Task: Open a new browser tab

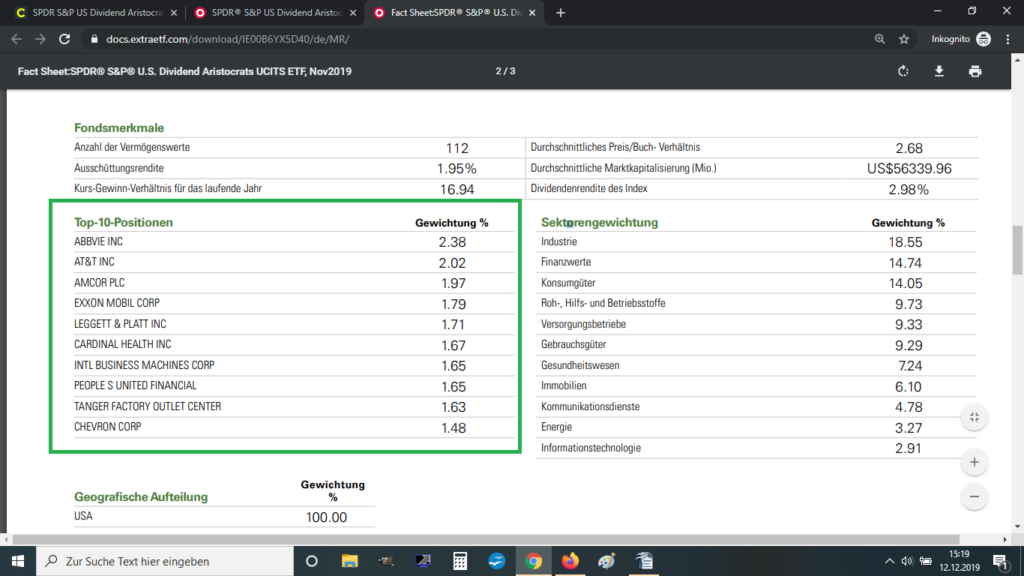Action: point(560,12)
